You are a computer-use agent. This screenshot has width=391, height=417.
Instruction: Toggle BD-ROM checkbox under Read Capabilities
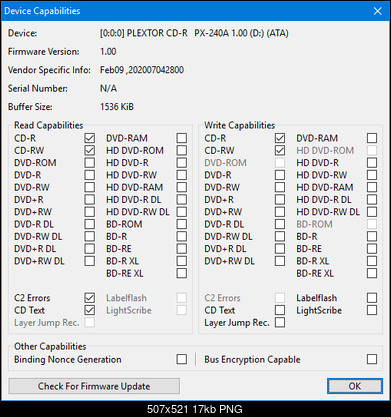point(182,224)
